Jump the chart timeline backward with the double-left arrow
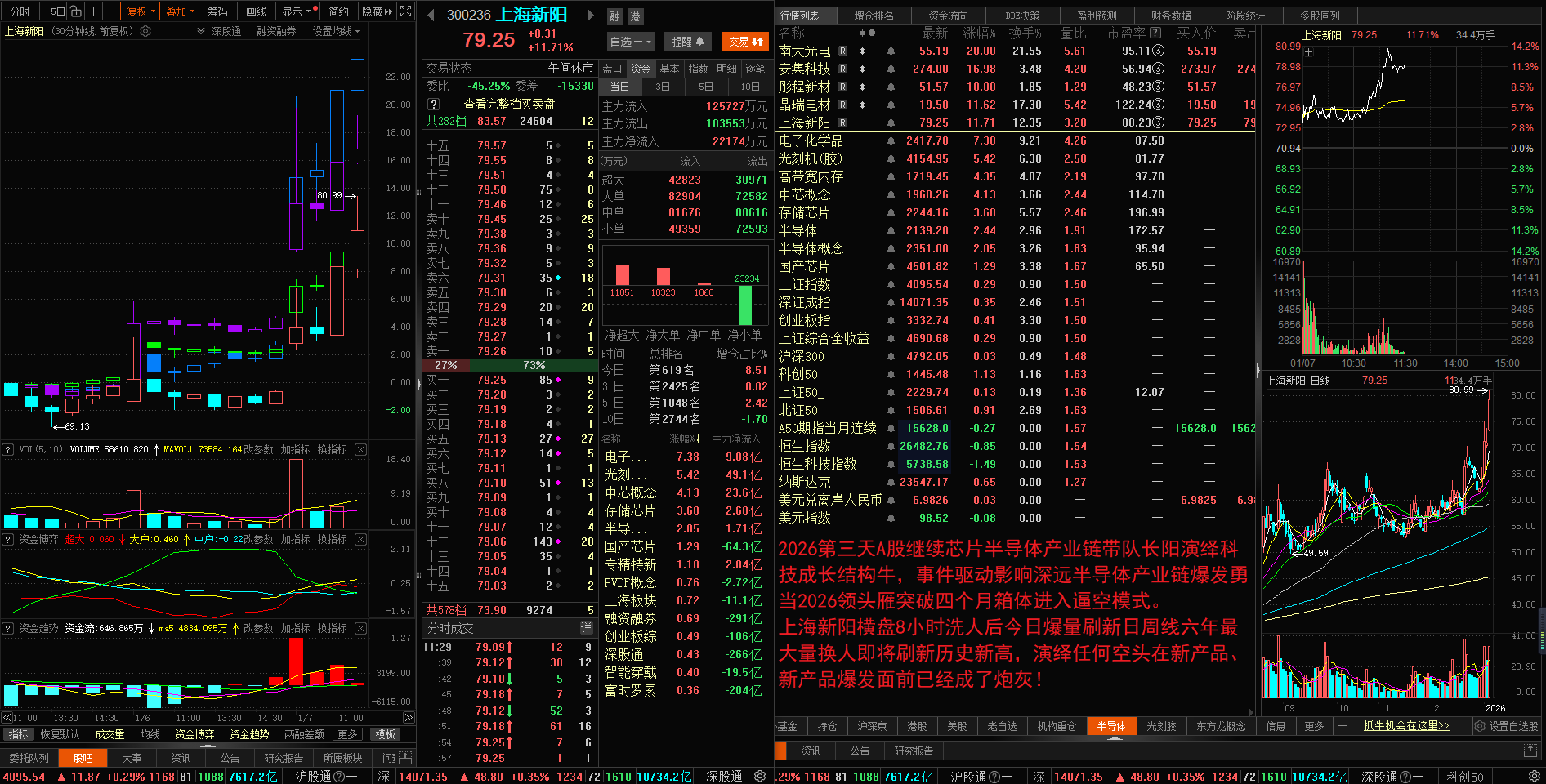1546x784 pixels. (7, 718)
